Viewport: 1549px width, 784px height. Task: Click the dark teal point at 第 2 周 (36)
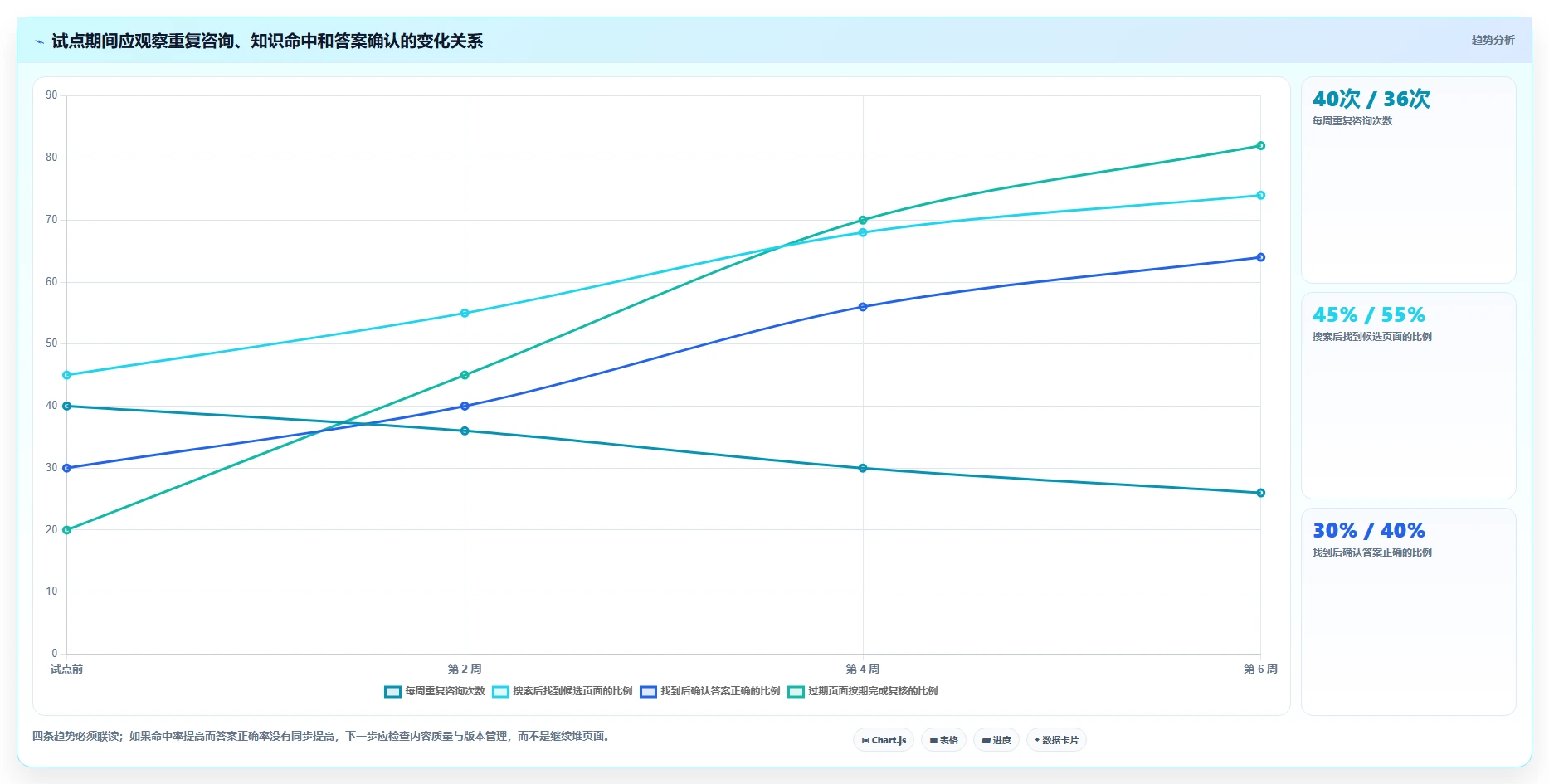click(465, 431)
